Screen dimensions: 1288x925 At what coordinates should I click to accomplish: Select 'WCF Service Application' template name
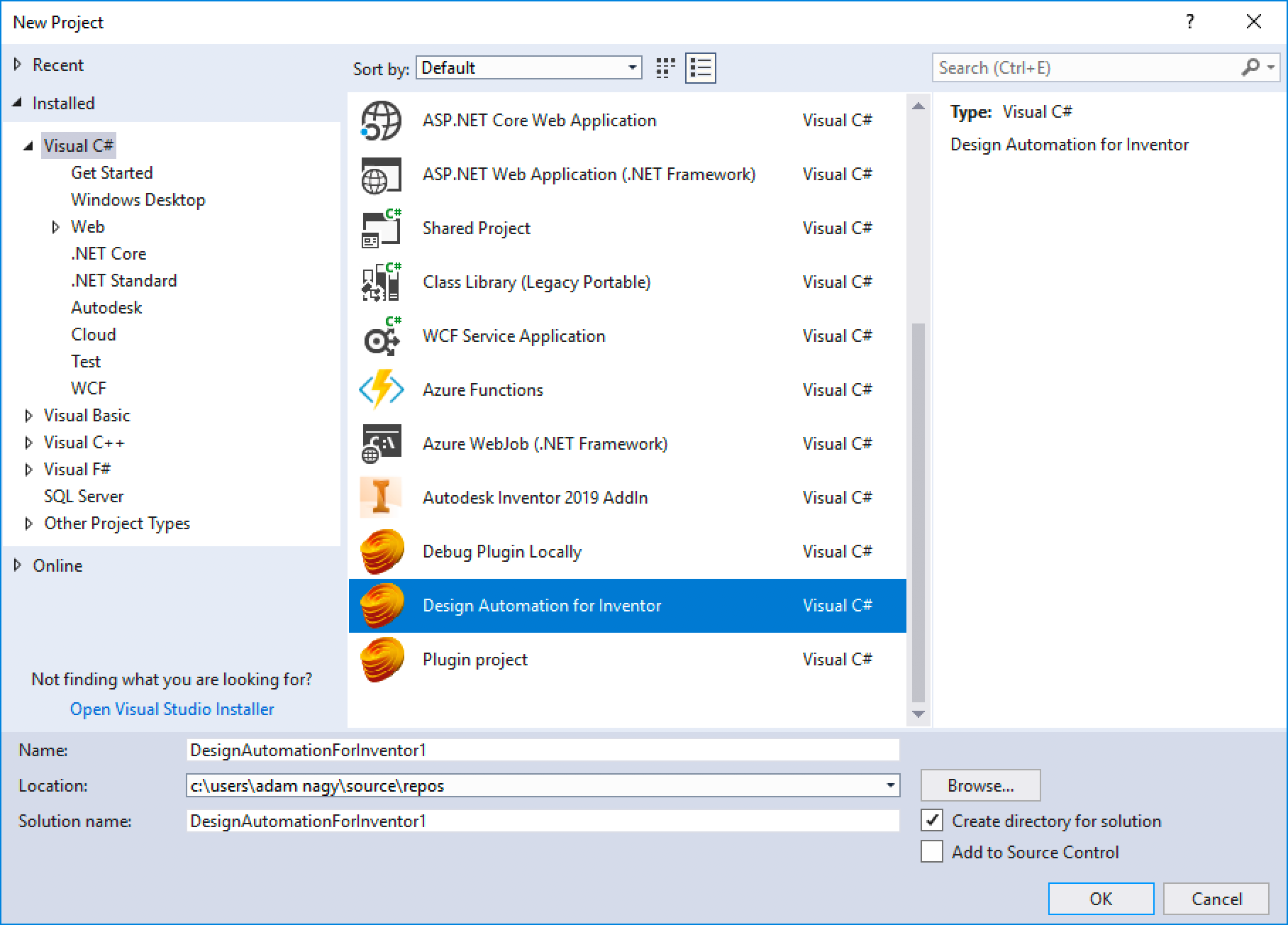514,336
